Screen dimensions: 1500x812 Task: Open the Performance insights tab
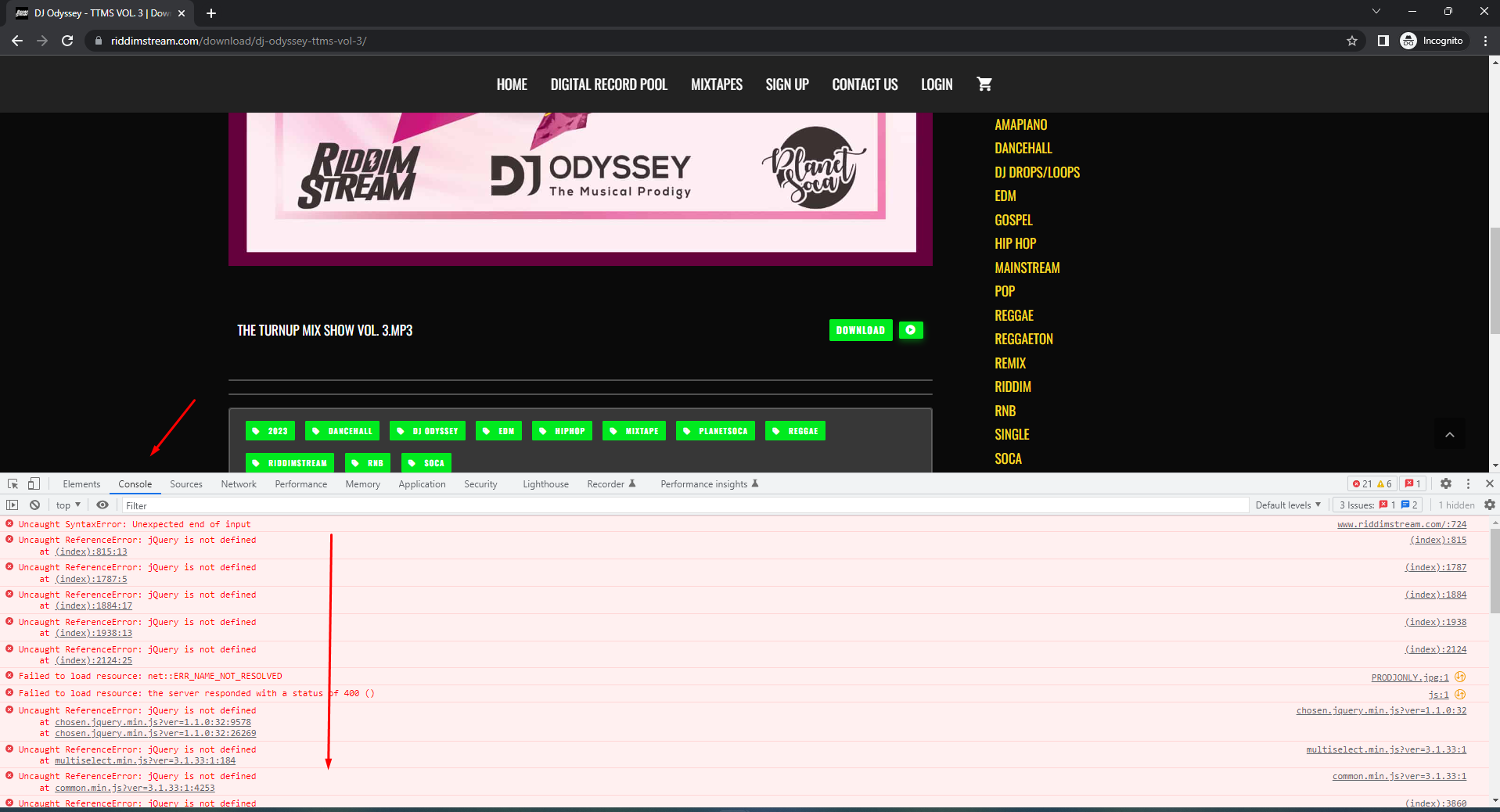pyautogui.click(x=710, y=484)
